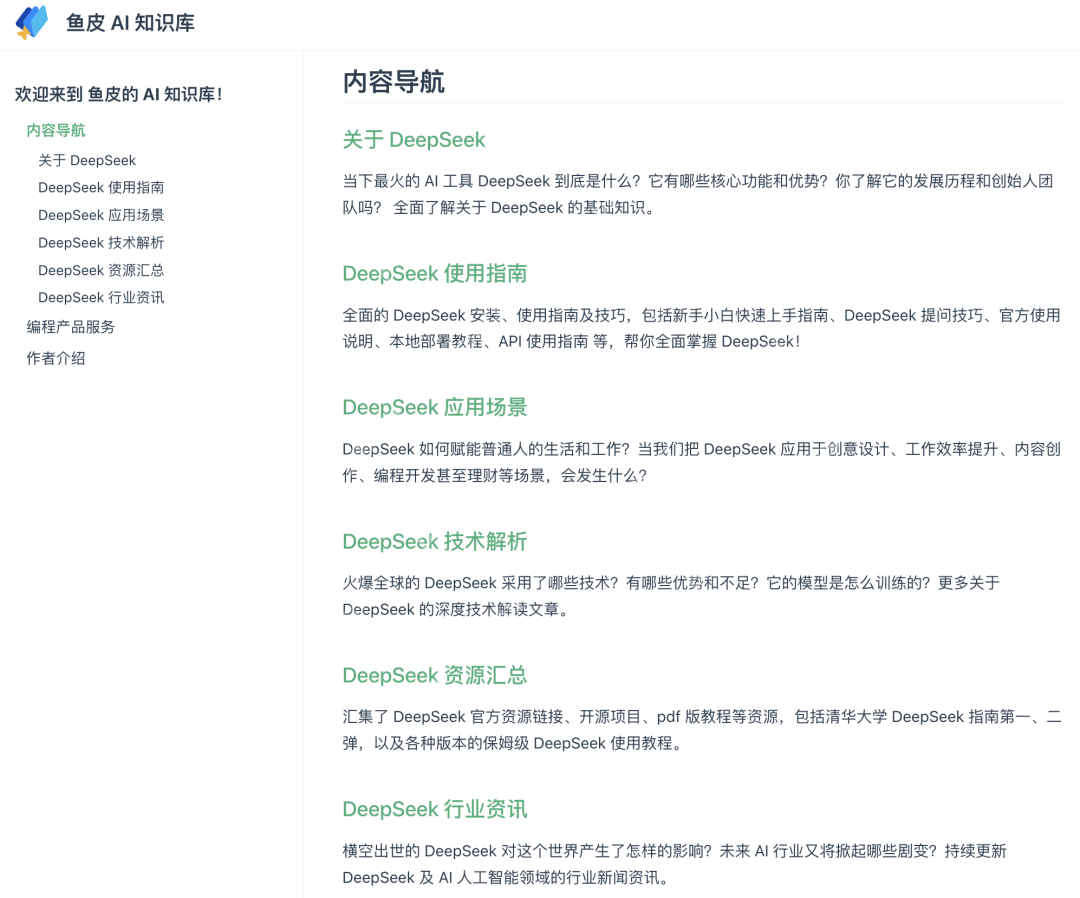Select DeepSeek 行业资讯 in the sidebar
The height and width of the screenshot is (898, 1080).
point(101,297)
